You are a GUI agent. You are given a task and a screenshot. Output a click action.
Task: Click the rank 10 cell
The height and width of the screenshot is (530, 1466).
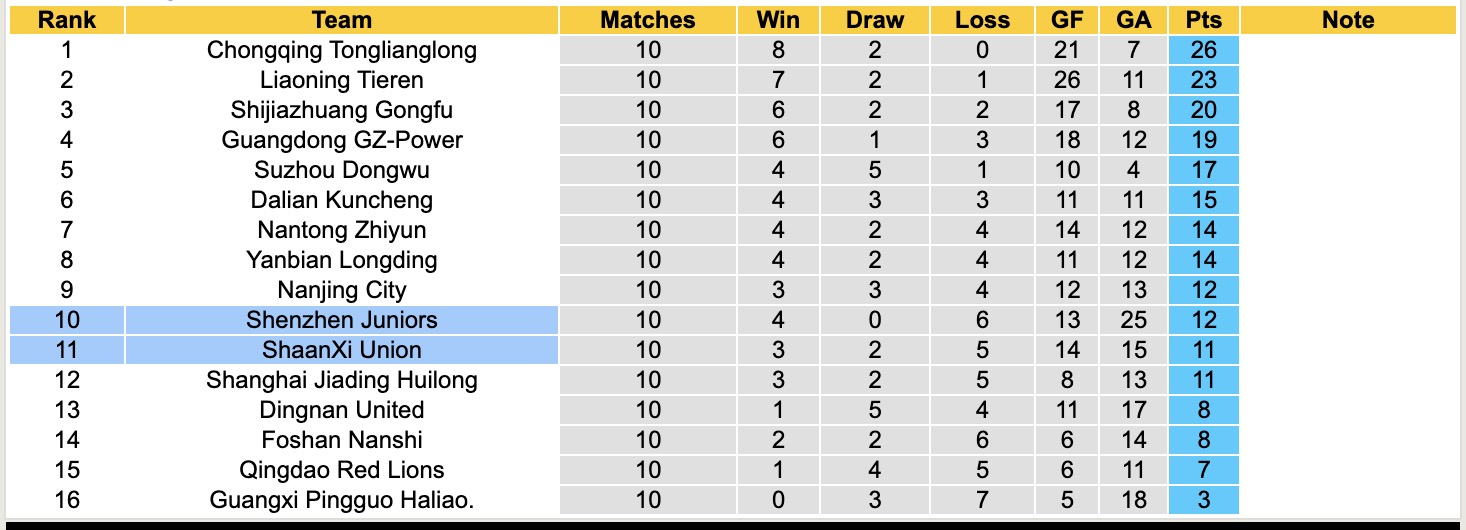coord(67,320)
